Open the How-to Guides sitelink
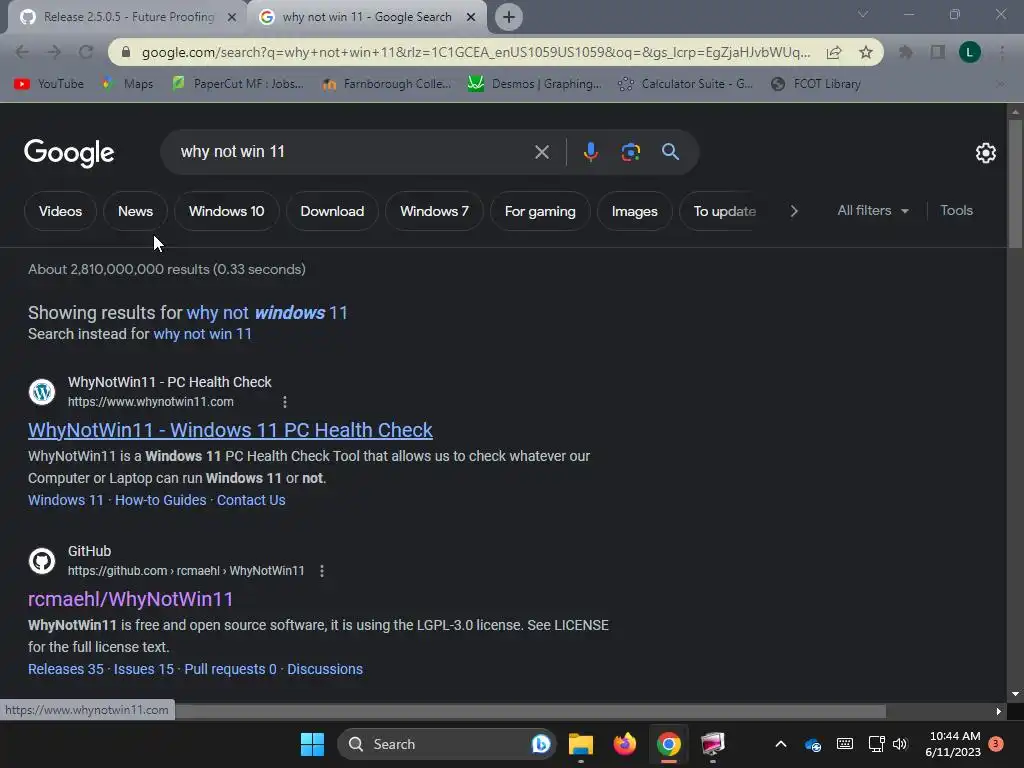This screenshot has height=768, width=1024. [161, 500]
